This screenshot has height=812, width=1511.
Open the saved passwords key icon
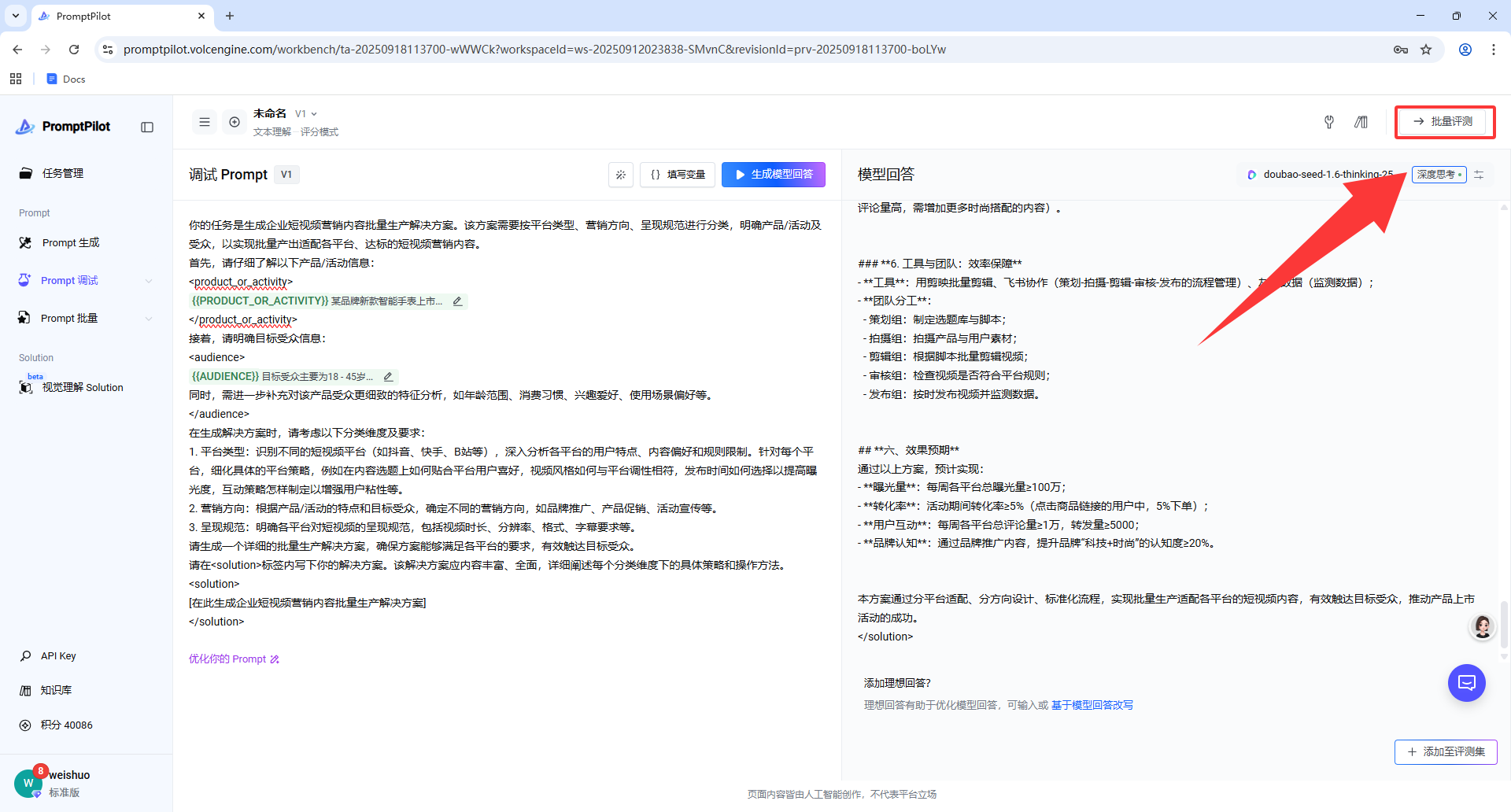tap(1401, 50)
